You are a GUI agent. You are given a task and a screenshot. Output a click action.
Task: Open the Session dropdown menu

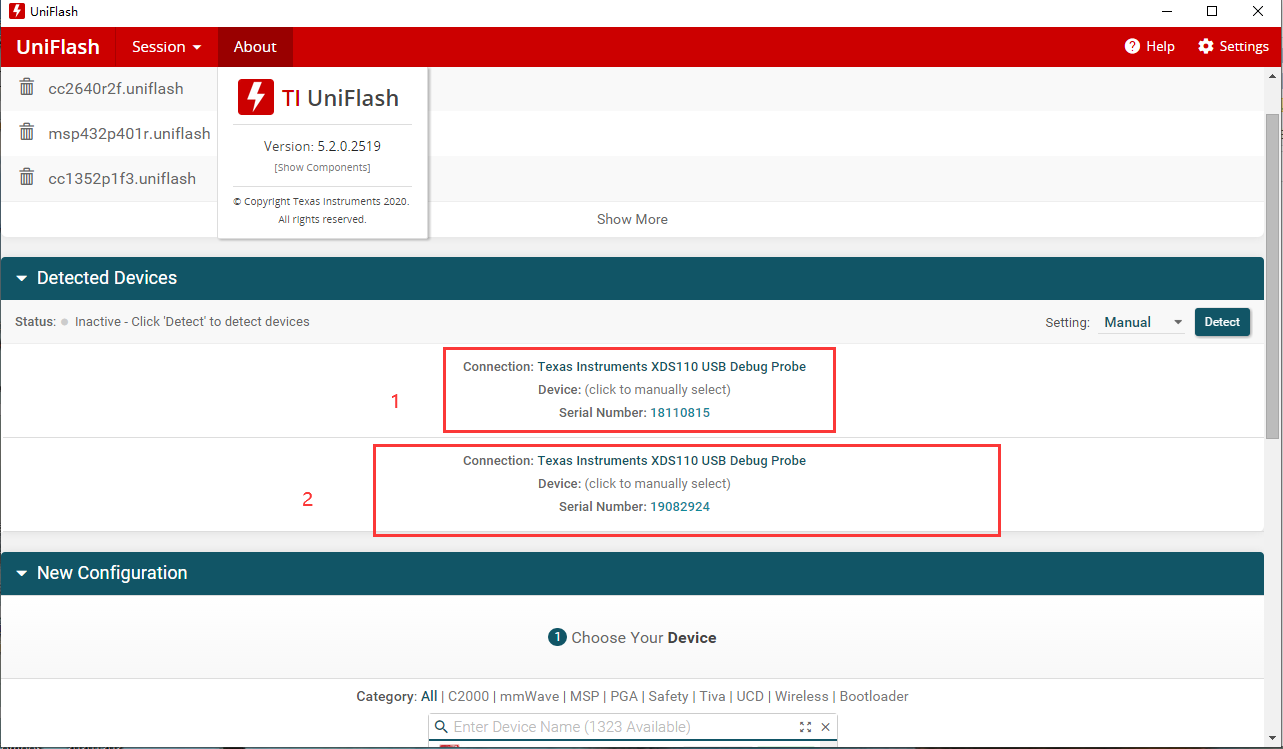tap(167, 47)
